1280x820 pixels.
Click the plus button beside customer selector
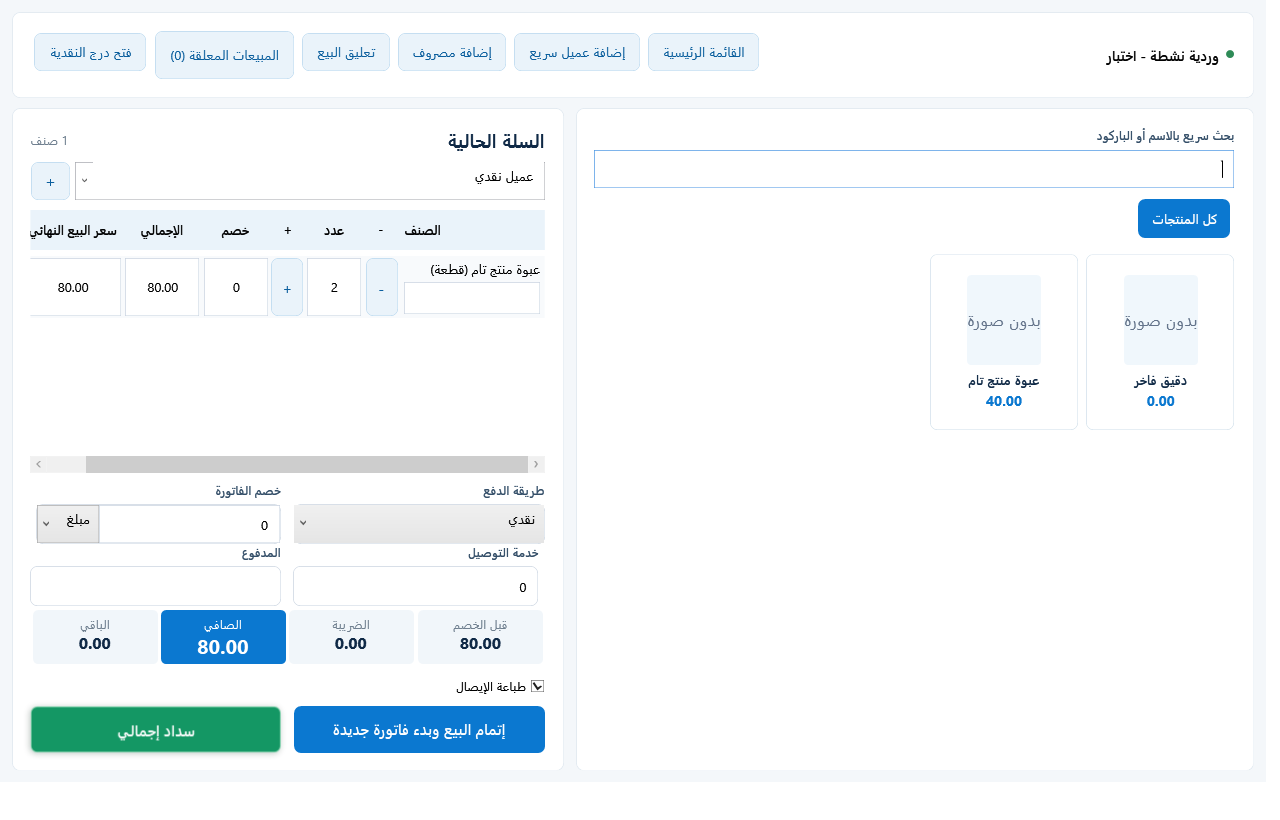pyautogui.click(x=50, y=181)
